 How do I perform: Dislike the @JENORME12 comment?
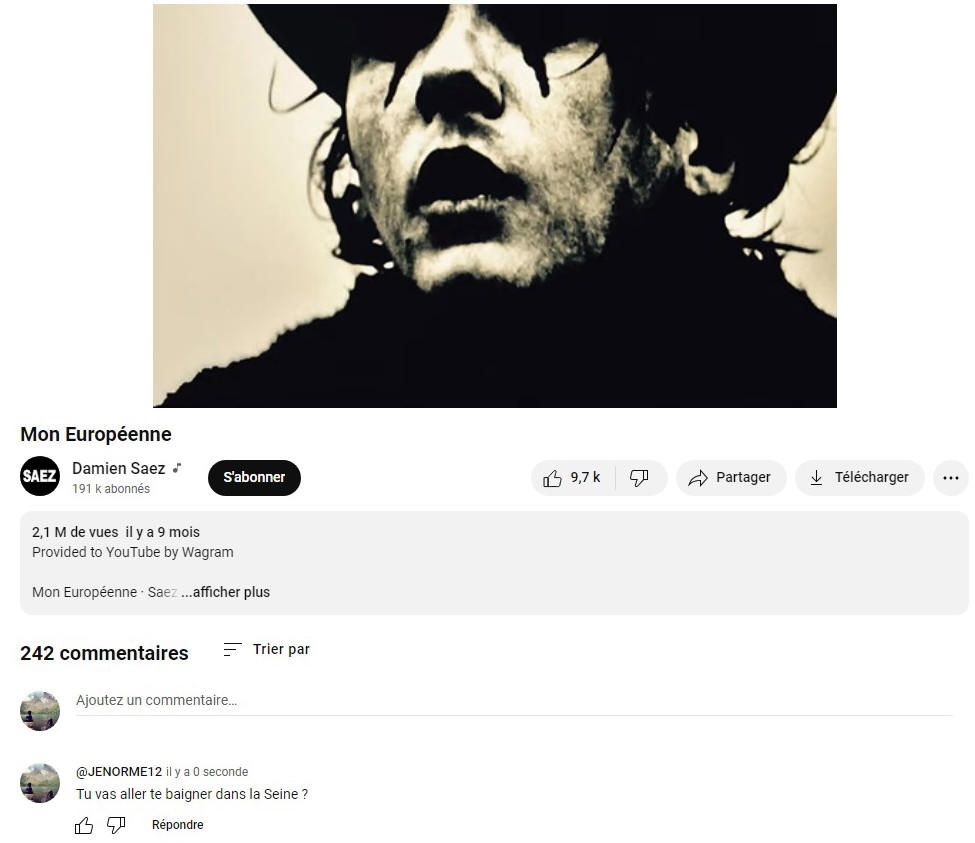coord(116,825)
